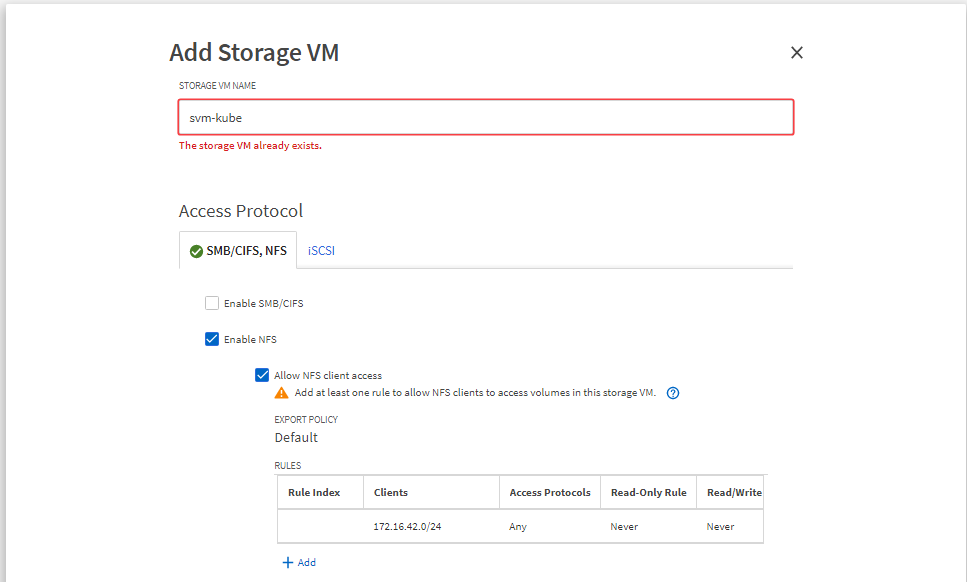Click the Any access protocol cell
Viewport: 967px width, 582px height.
pyautogui.click(x=518, y=527)
